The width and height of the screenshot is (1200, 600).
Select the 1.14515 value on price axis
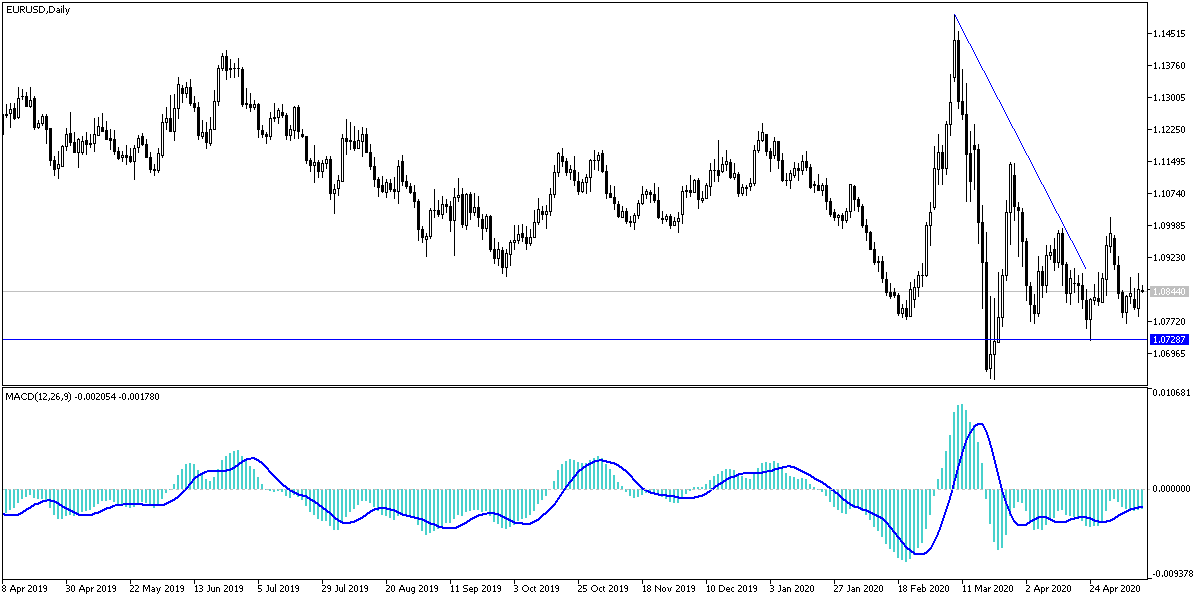point(1168,31)
